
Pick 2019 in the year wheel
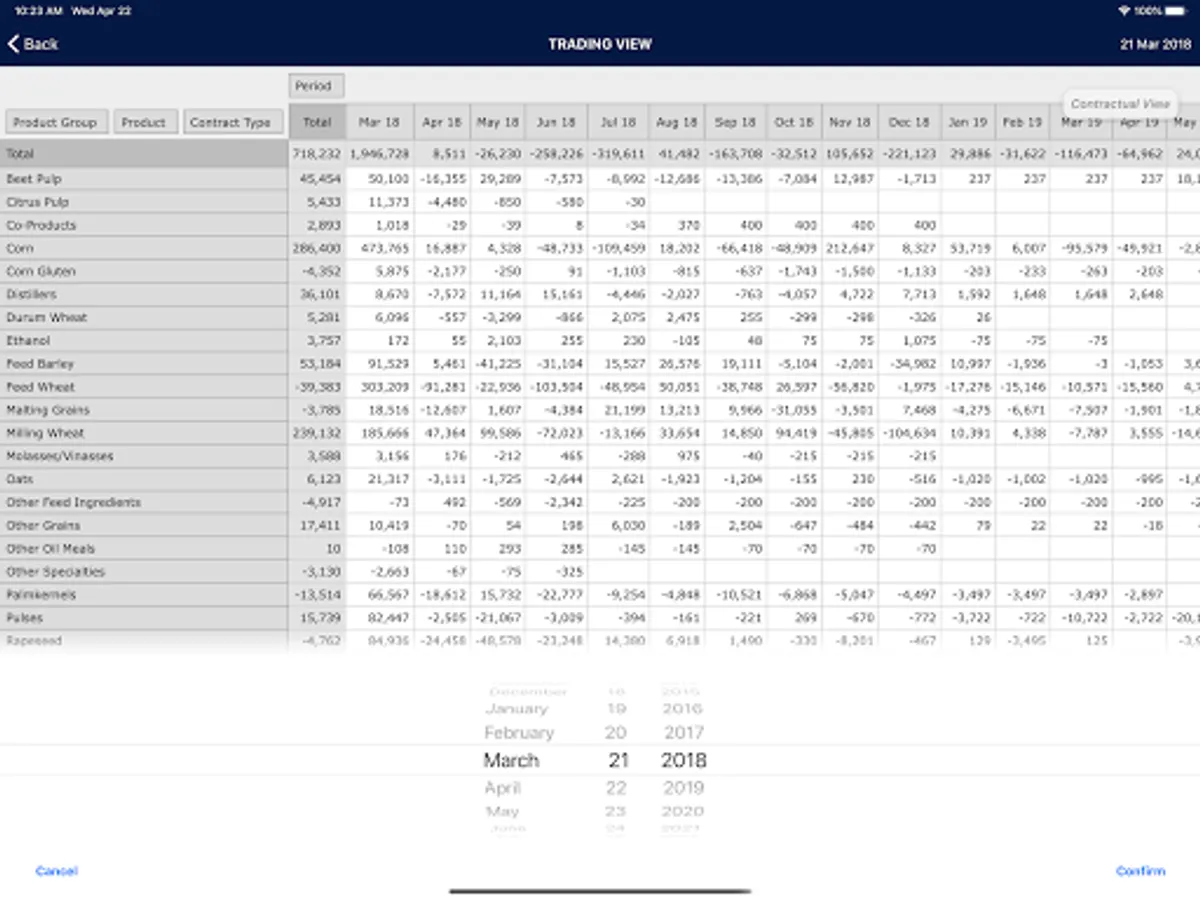[683, 788]
